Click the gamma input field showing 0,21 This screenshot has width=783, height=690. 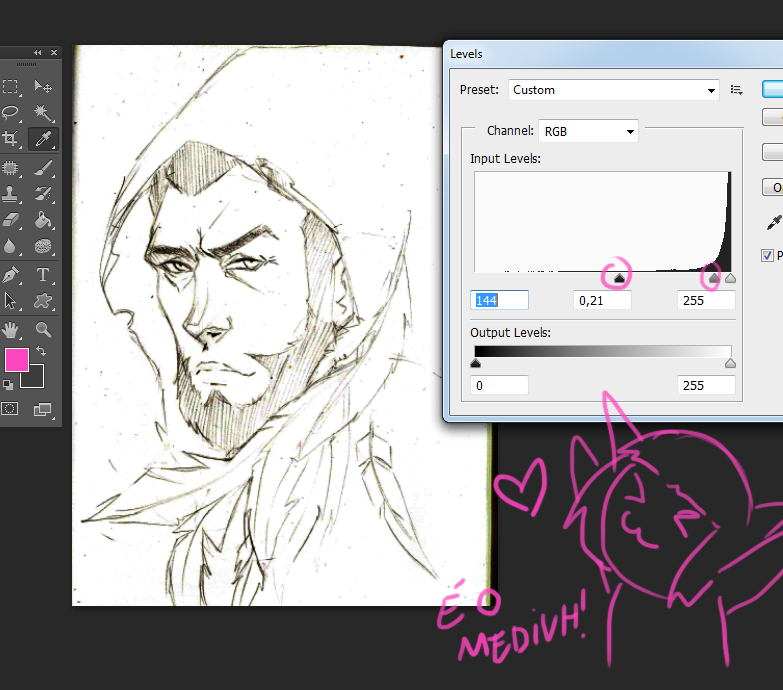coord(602,301)
